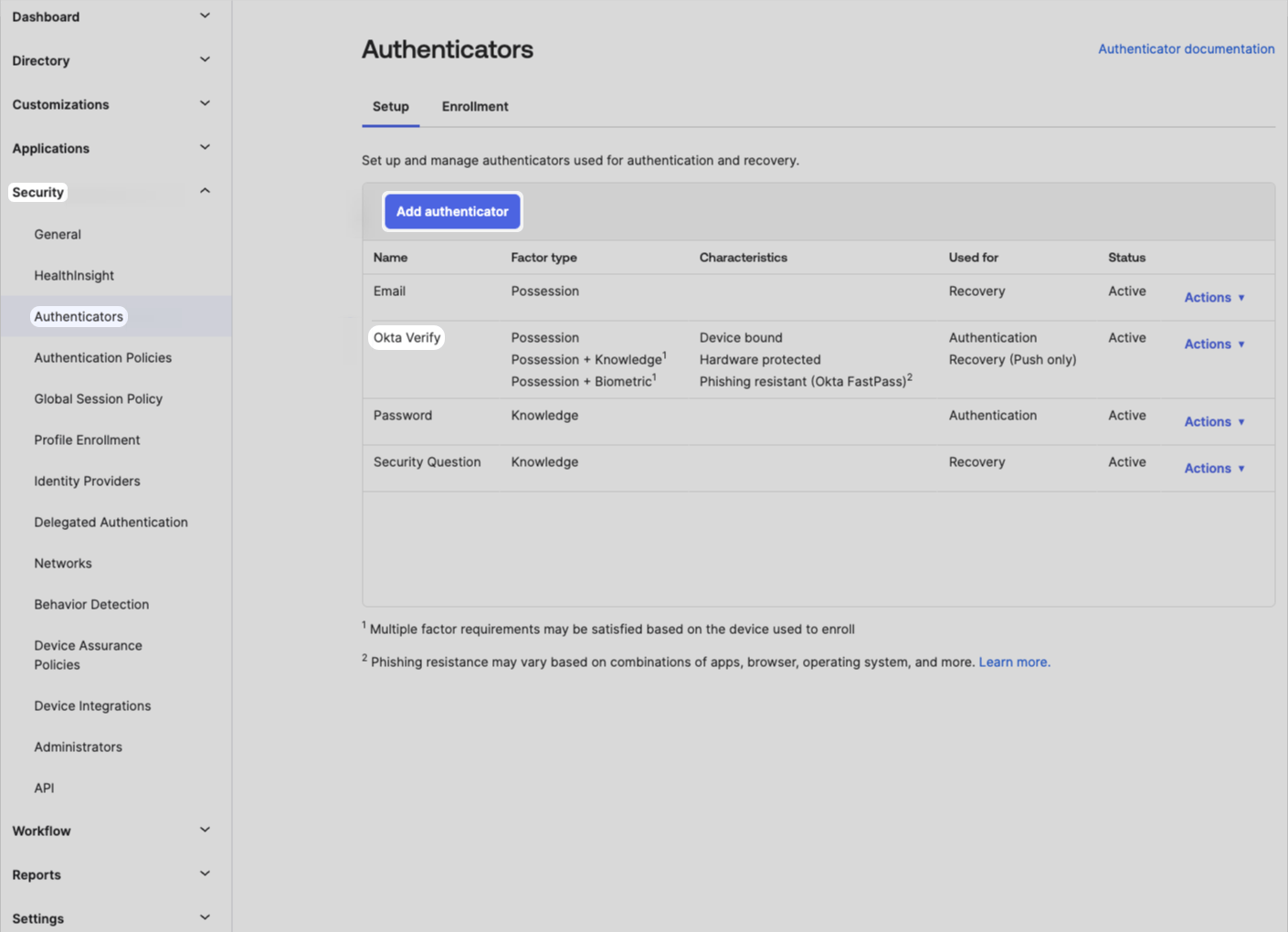The width and height of the screenshot is (1288, 932).
Task: Click the Name column header
Action: (x=390, y=257)
